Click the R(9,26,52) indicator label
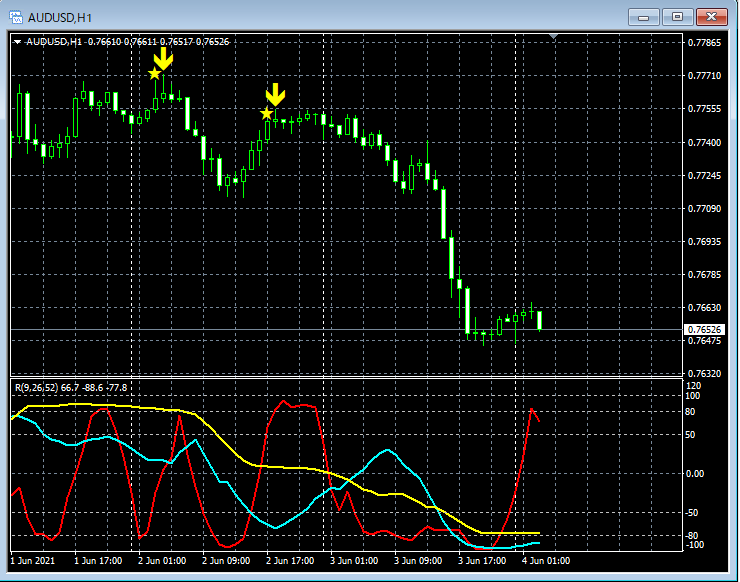Viewport: 740px width, 582px height. [x=71, y=388]
